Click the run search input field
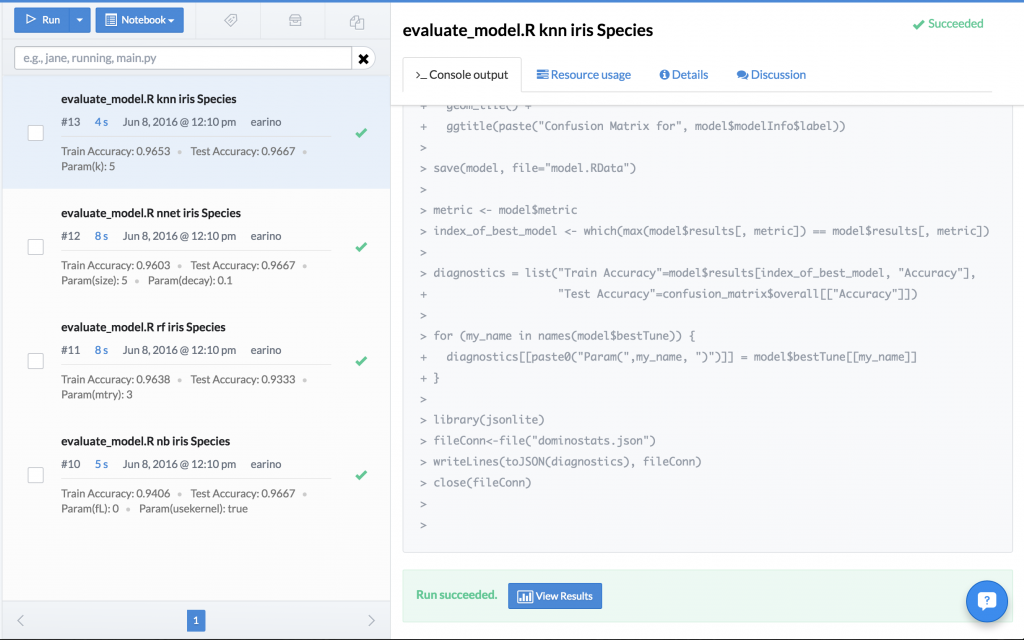The width and height of the screenshot is (1024, 640). pyautogui.click(x=183, y=59)
